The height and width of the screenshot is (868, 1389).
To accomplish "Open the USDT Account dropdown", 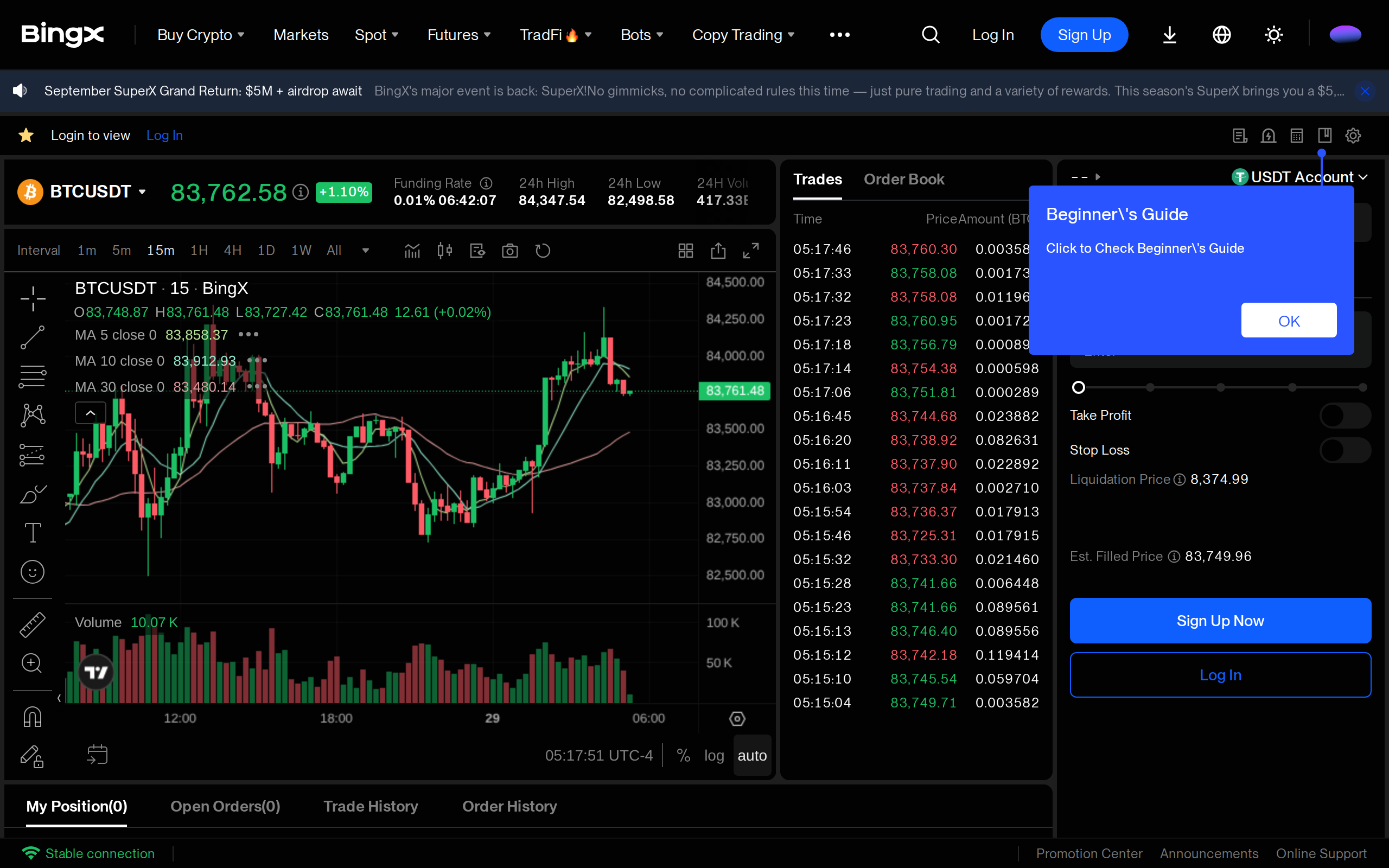I will pos(1300,177).
